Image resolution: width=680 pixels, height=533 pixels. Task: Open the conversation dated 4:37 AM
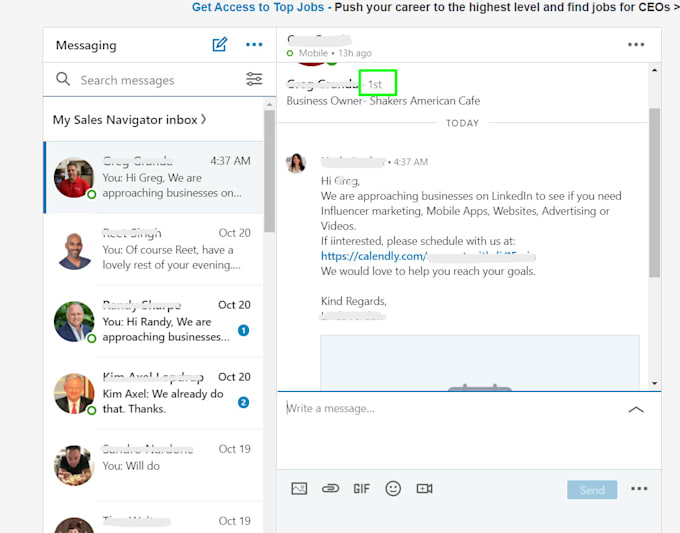[154, 178]
